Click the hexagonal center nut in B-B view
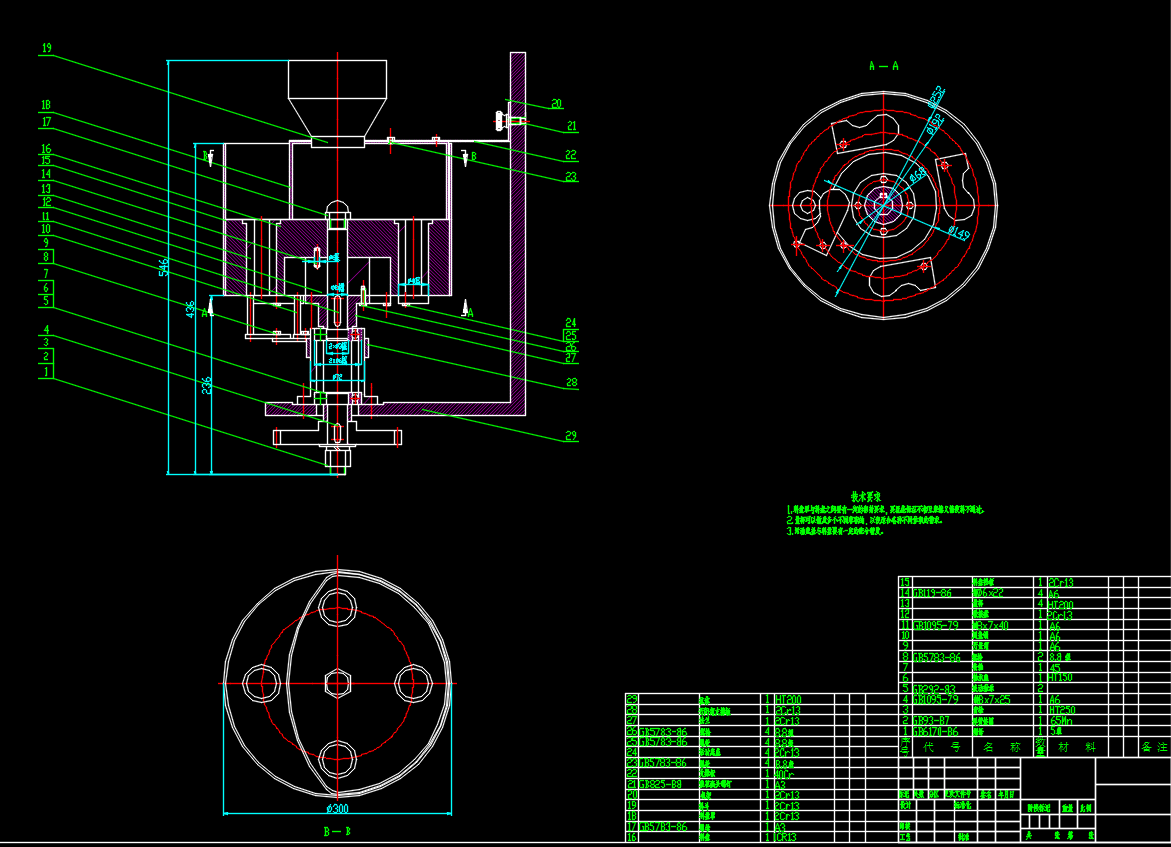This screenshot has height=847, width=1171. (x=336, y=683)
